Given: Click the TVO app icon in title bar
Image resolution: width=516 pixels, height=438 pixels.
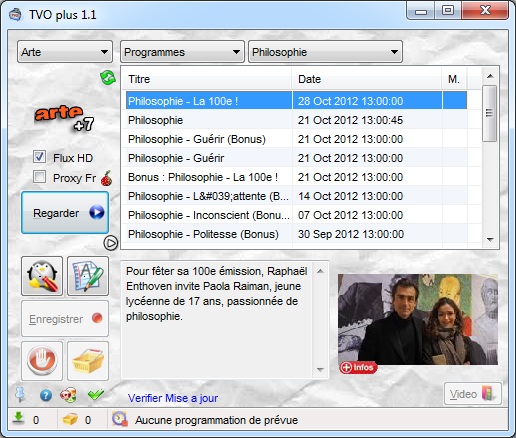Looking at the screenshot, I should 15,15.
